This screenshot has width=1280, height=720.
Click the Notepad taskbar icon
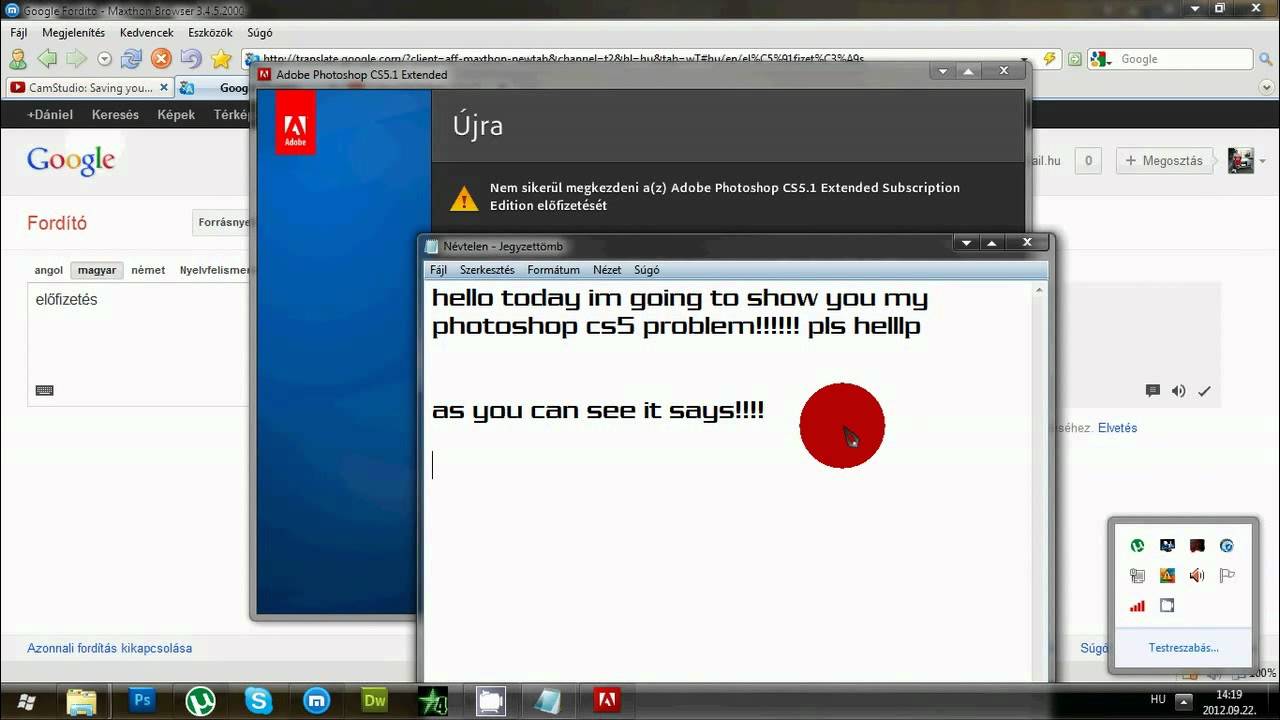pyautogui.click(x=548, y=700)
